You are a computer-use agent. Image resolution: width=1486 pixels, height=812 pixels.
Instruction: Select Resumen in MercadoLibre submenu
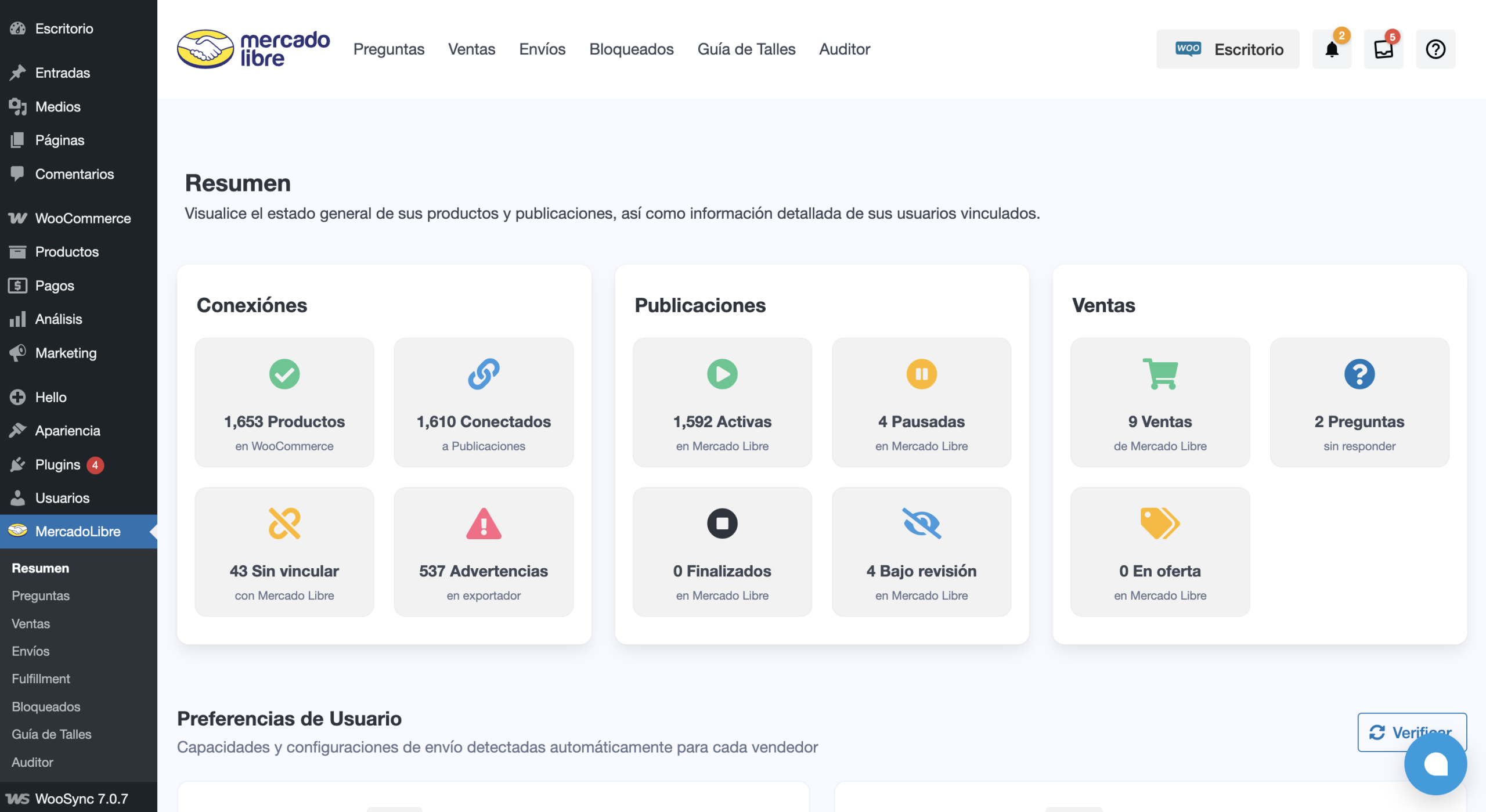[40, 568]
